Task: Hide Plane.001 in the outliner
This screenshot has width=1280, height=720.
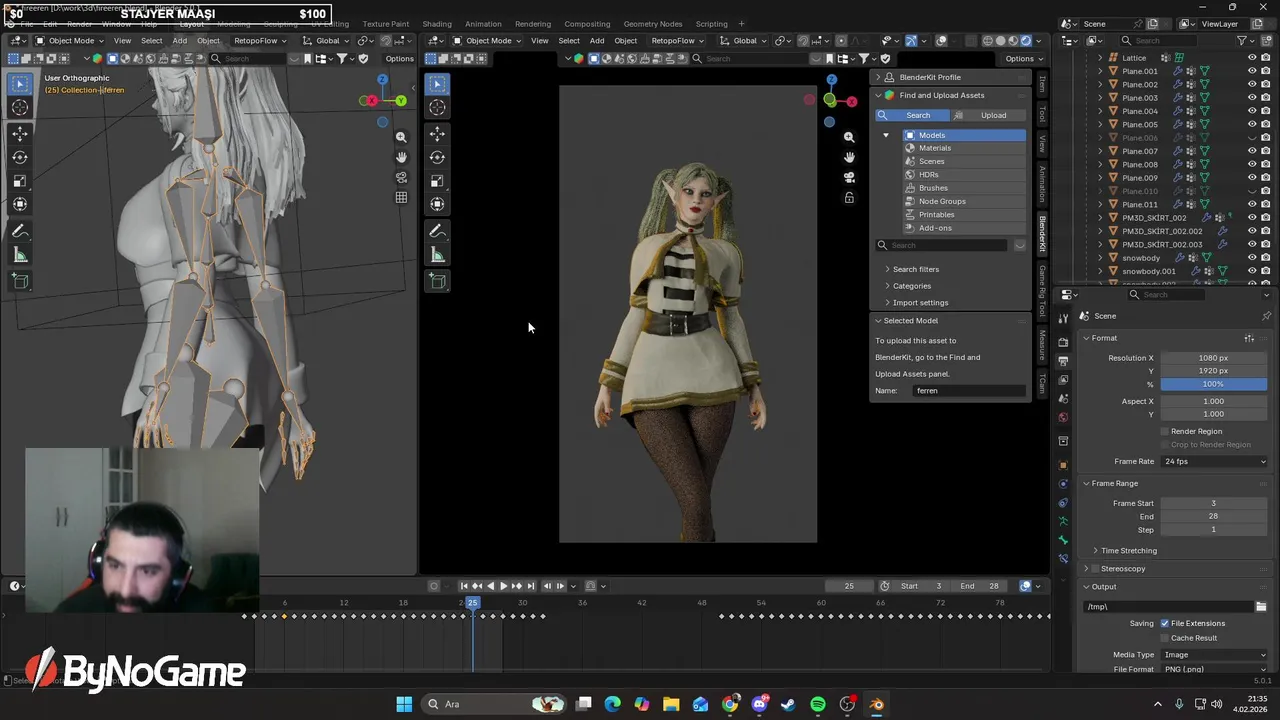Action: tap(1251, 71)
